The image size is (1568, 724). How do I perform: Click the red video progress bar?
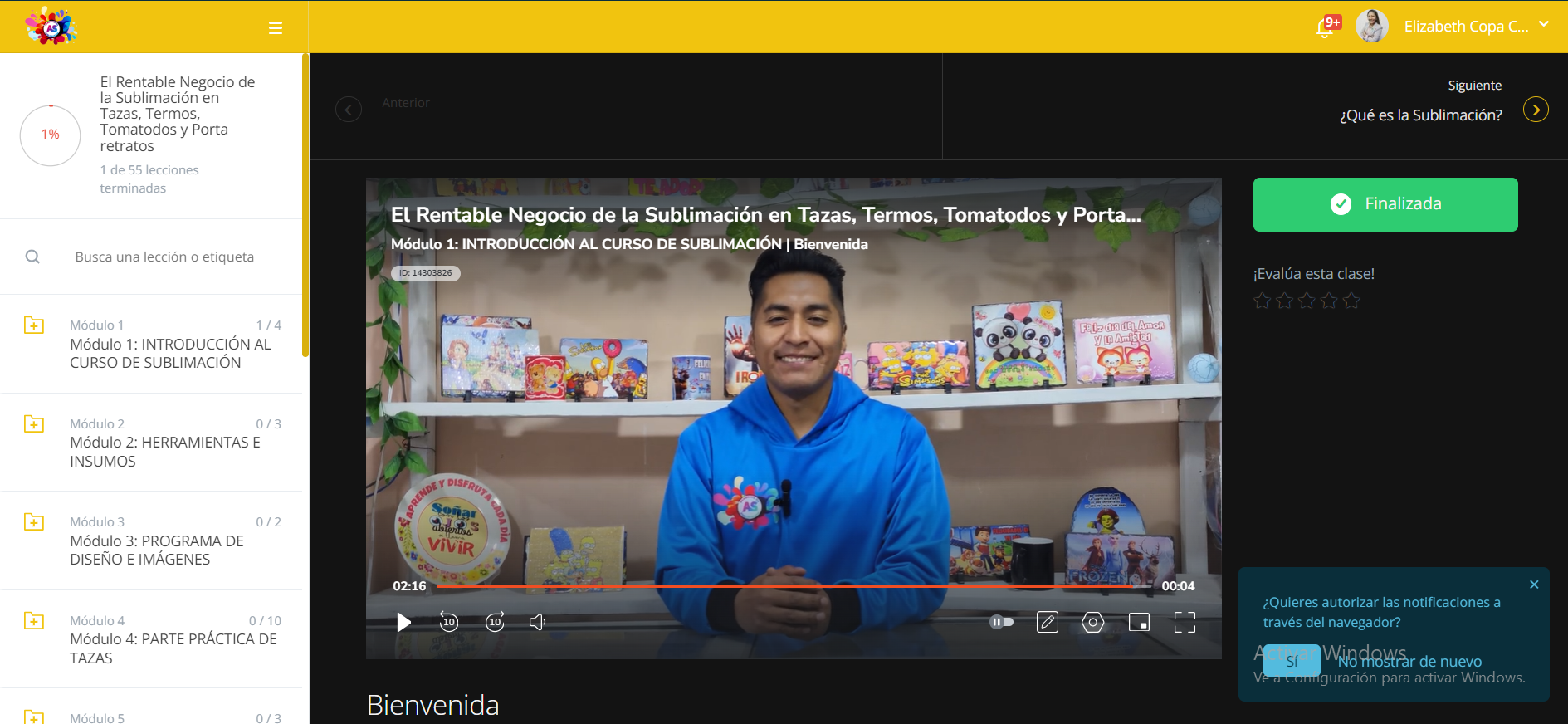pyautogui.click(x=793, y=586)
